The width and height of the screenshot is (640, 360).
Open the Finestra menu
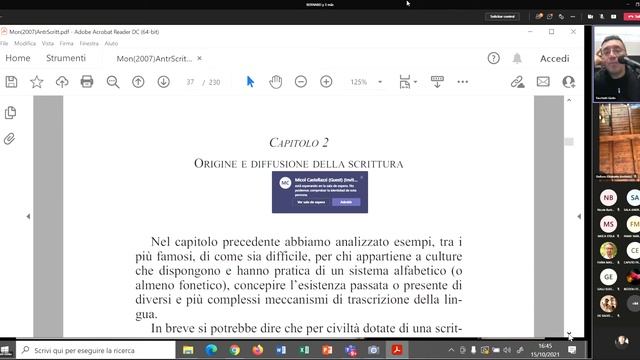tap(89, 43)
